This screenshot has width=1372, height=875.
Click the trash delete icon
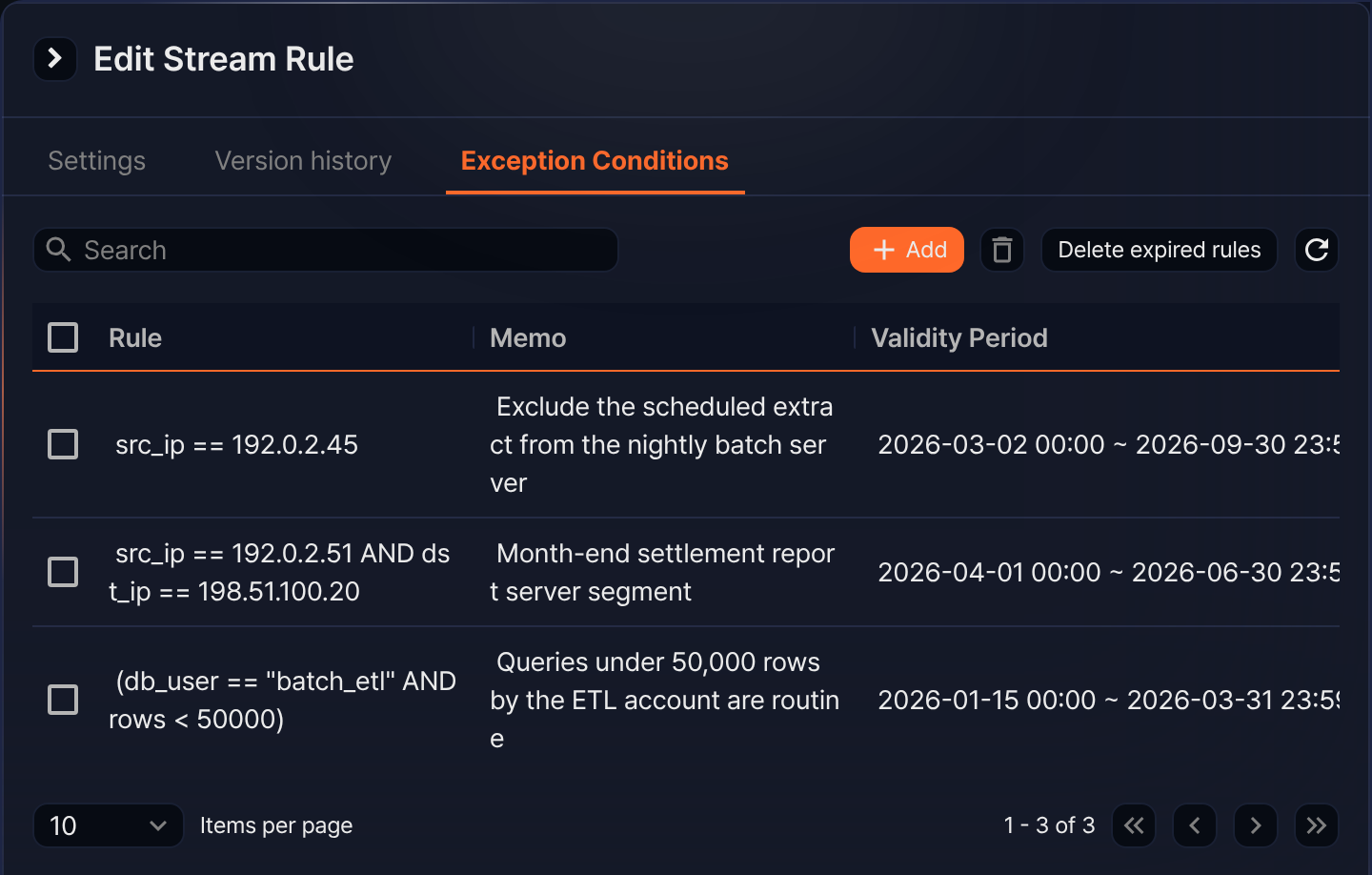click(1002, 250)
